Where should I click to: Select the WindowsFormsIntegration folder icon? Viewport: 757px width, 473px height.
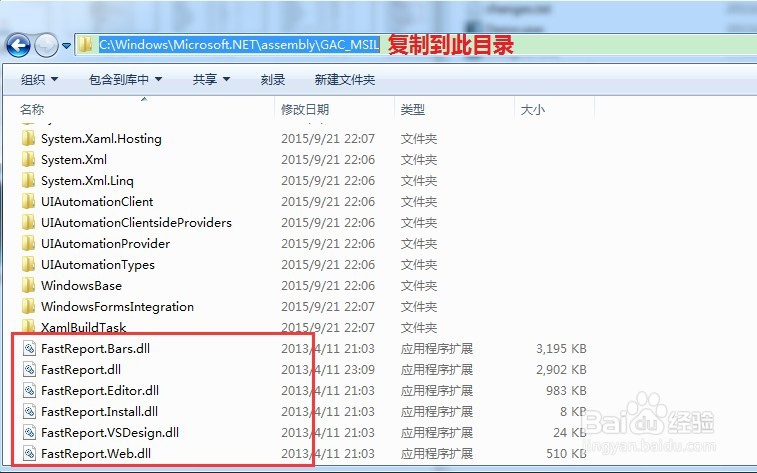pyautogui.click(x=28, y=306)
